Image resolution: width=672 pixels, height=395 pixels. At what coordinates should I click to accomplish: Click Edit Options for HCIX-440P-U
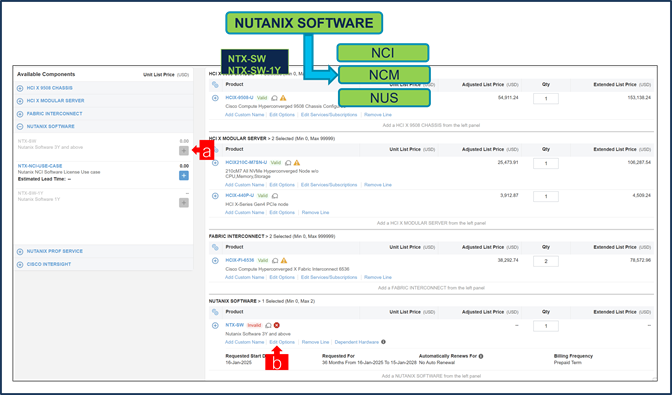coord(282,212)
